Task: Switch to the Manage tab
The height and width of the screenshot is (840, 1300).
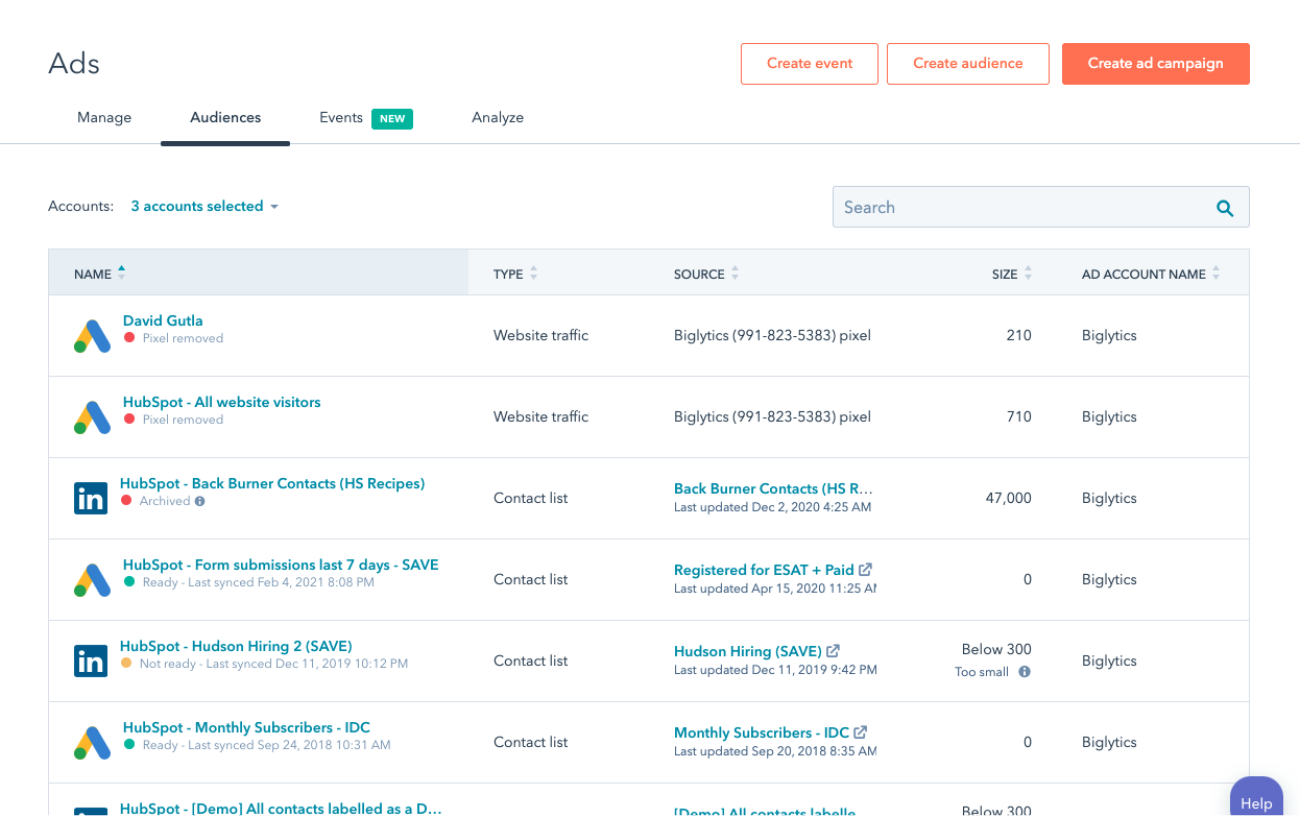Action: pyautogui.click(x=104, y=117)
